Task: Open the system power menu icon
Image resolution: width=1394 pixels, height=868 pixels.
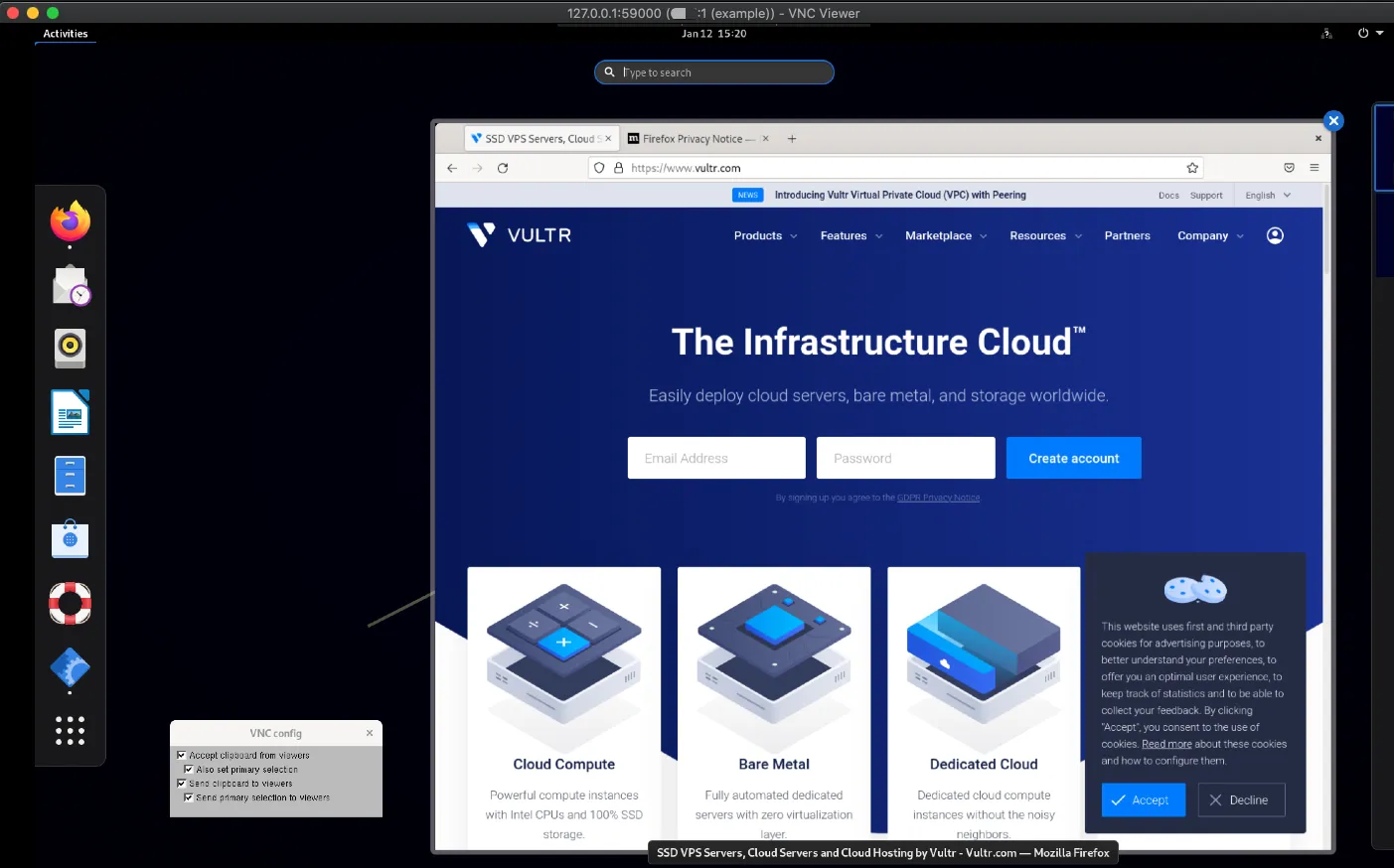Action: point(1363,33)
